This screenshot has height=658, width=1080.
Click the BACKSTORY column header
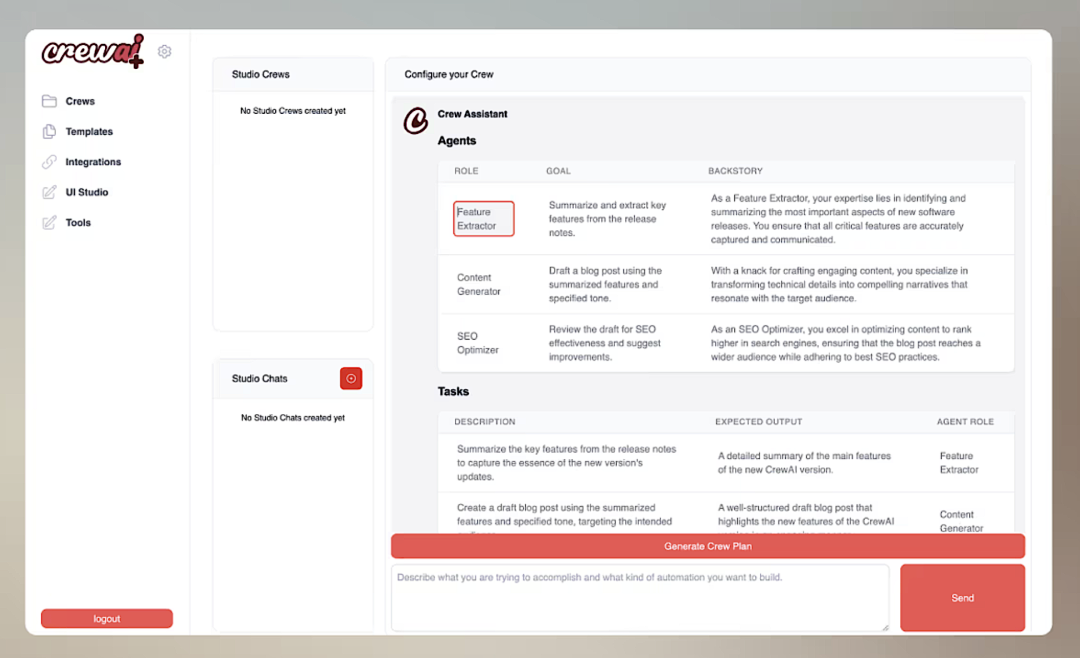pos(736,171)
